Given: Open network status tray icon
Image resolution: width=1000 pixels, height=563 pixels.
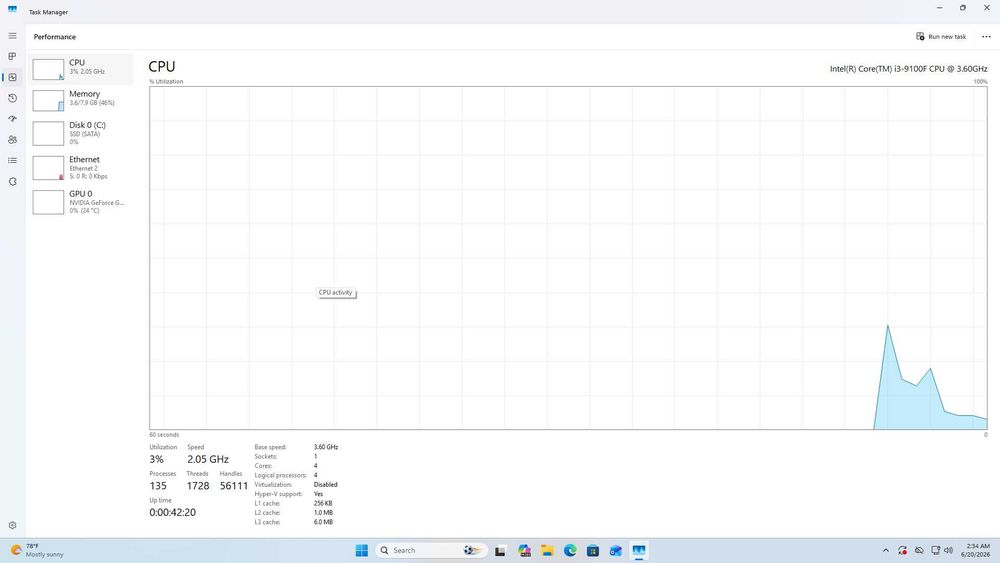Looking at the screenshot, I should [935, 550].
